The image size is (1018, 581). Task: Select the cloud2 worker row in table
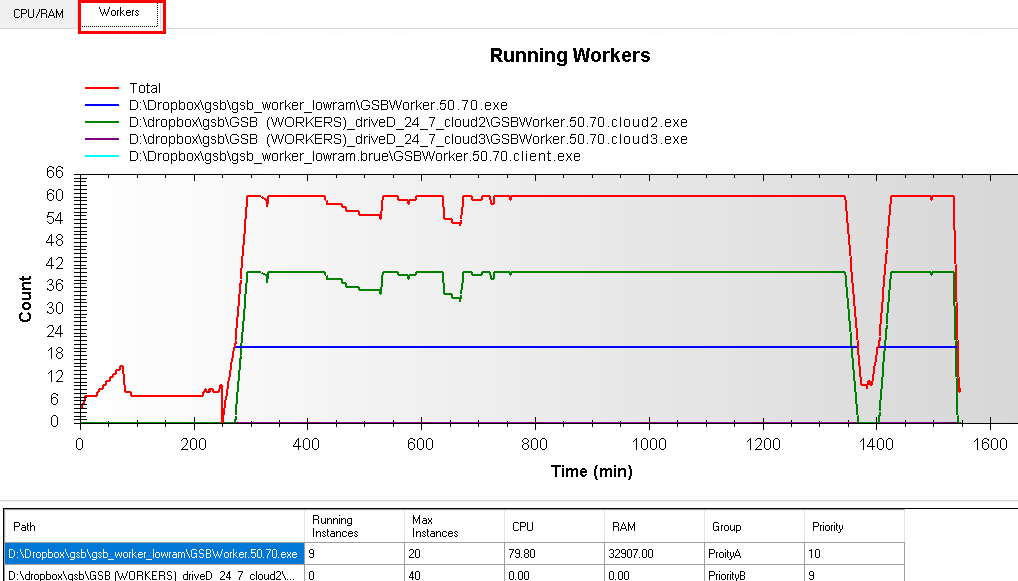154,575
